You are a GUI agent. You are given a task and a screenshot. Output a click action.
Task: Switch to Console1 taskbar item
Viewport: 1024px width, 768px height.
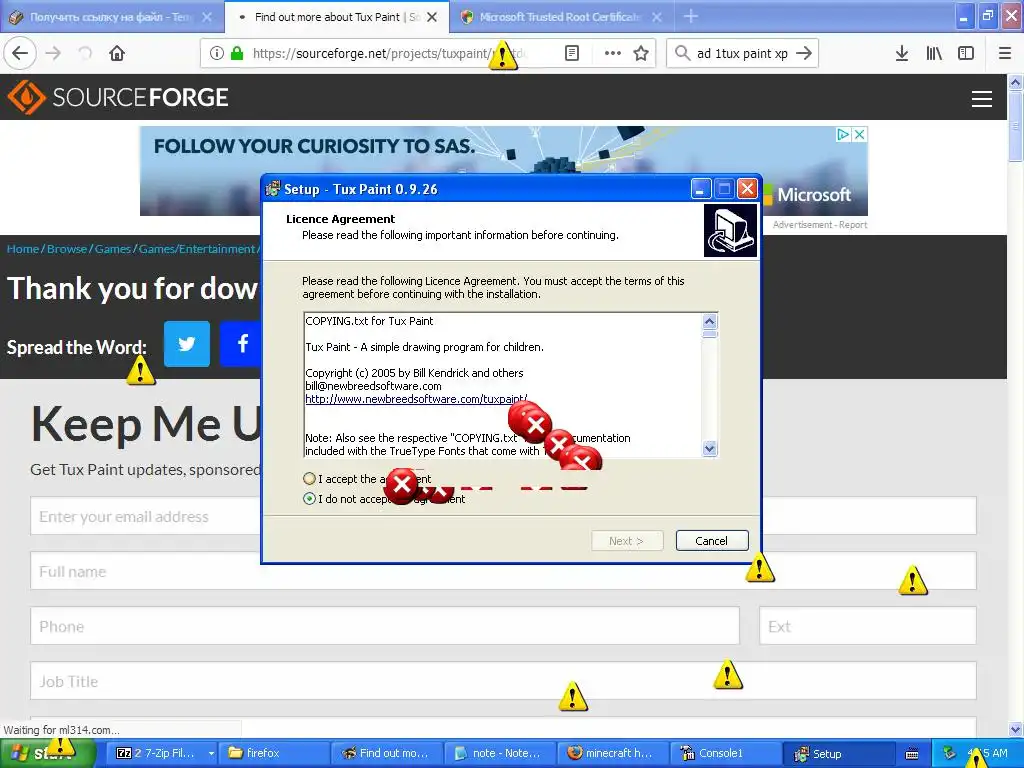pyautogui.click(x=726, y=753)
